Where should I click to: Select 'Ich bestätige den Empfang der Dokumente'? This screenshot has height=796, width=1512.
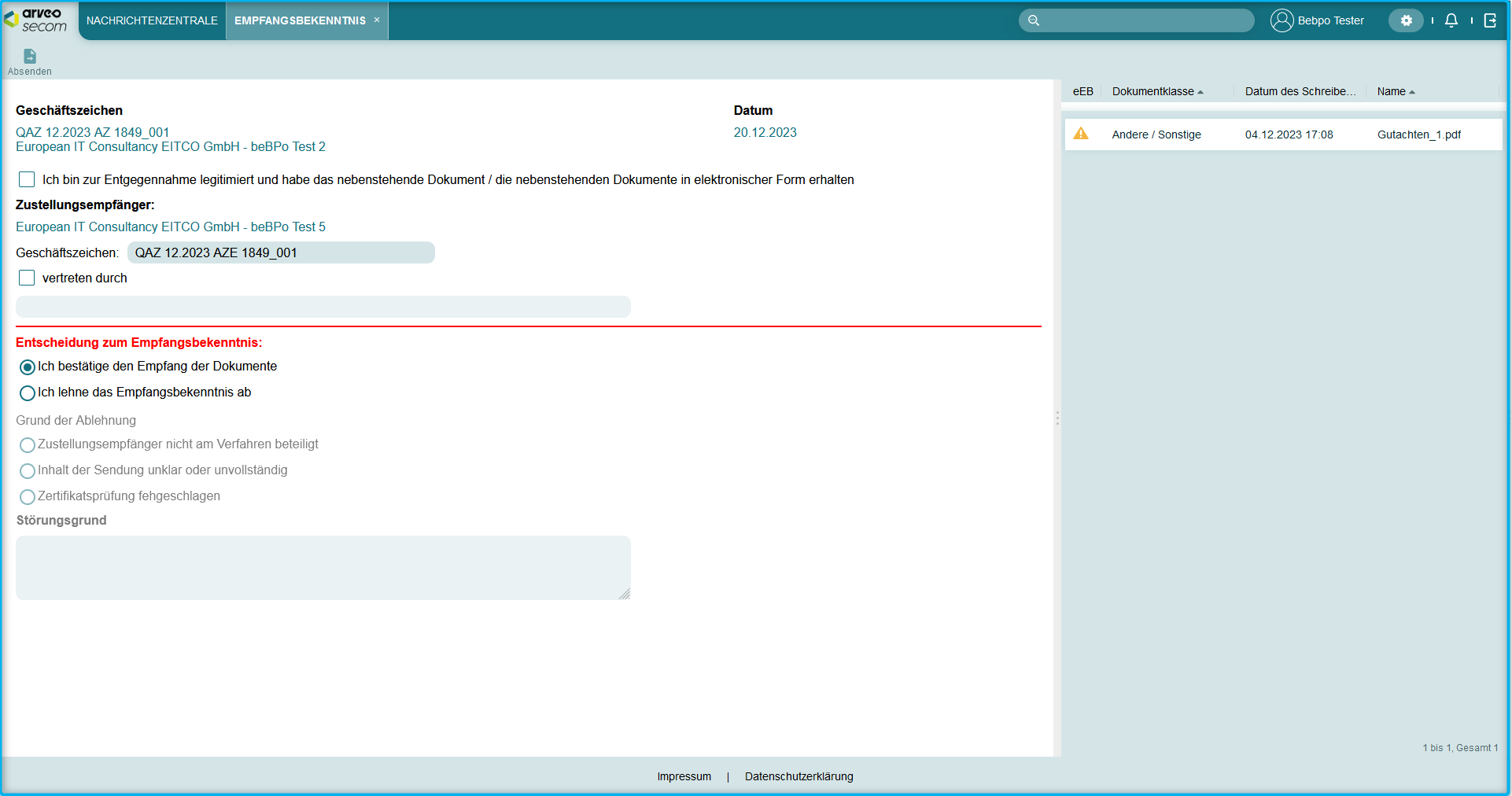[28, 367]
